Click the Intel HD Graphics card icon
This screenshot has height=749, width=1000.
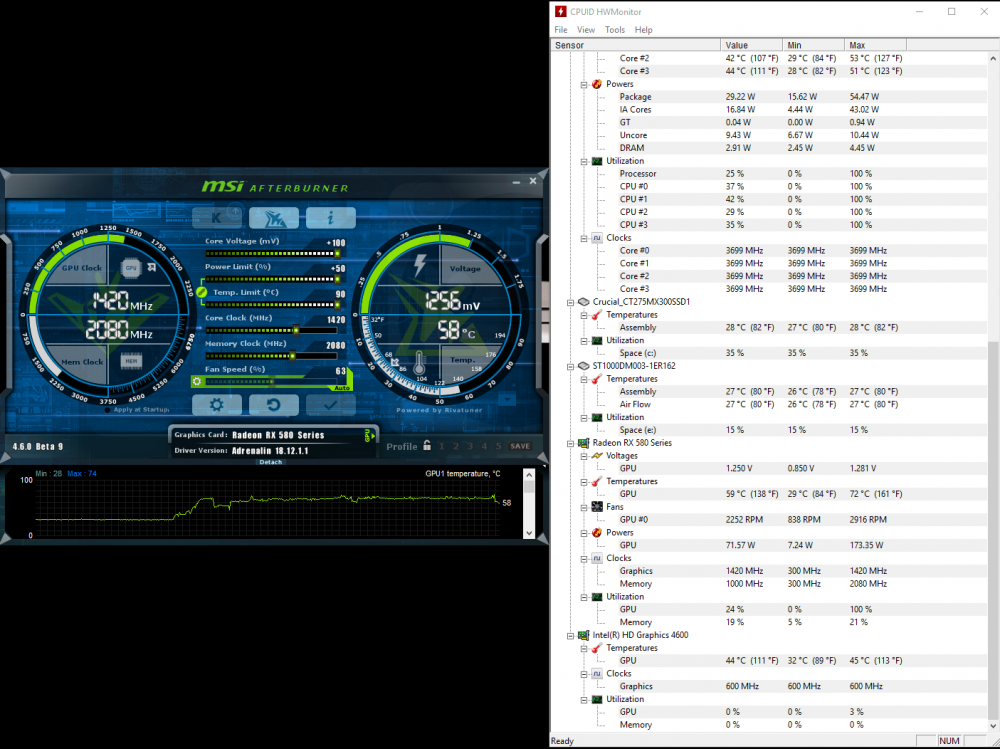click(x=583, y=635)
